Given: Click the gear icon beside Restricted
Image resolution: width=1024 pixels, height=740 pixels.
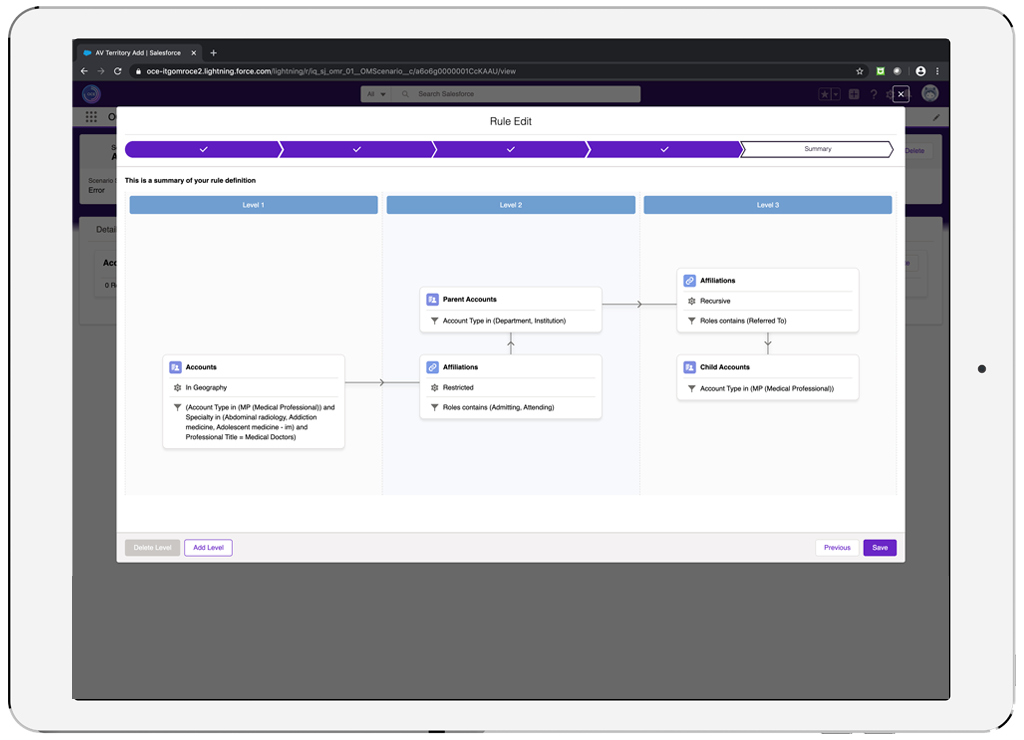Looking at the screenshot, I should pyautogui.click(x=433, y=387).
